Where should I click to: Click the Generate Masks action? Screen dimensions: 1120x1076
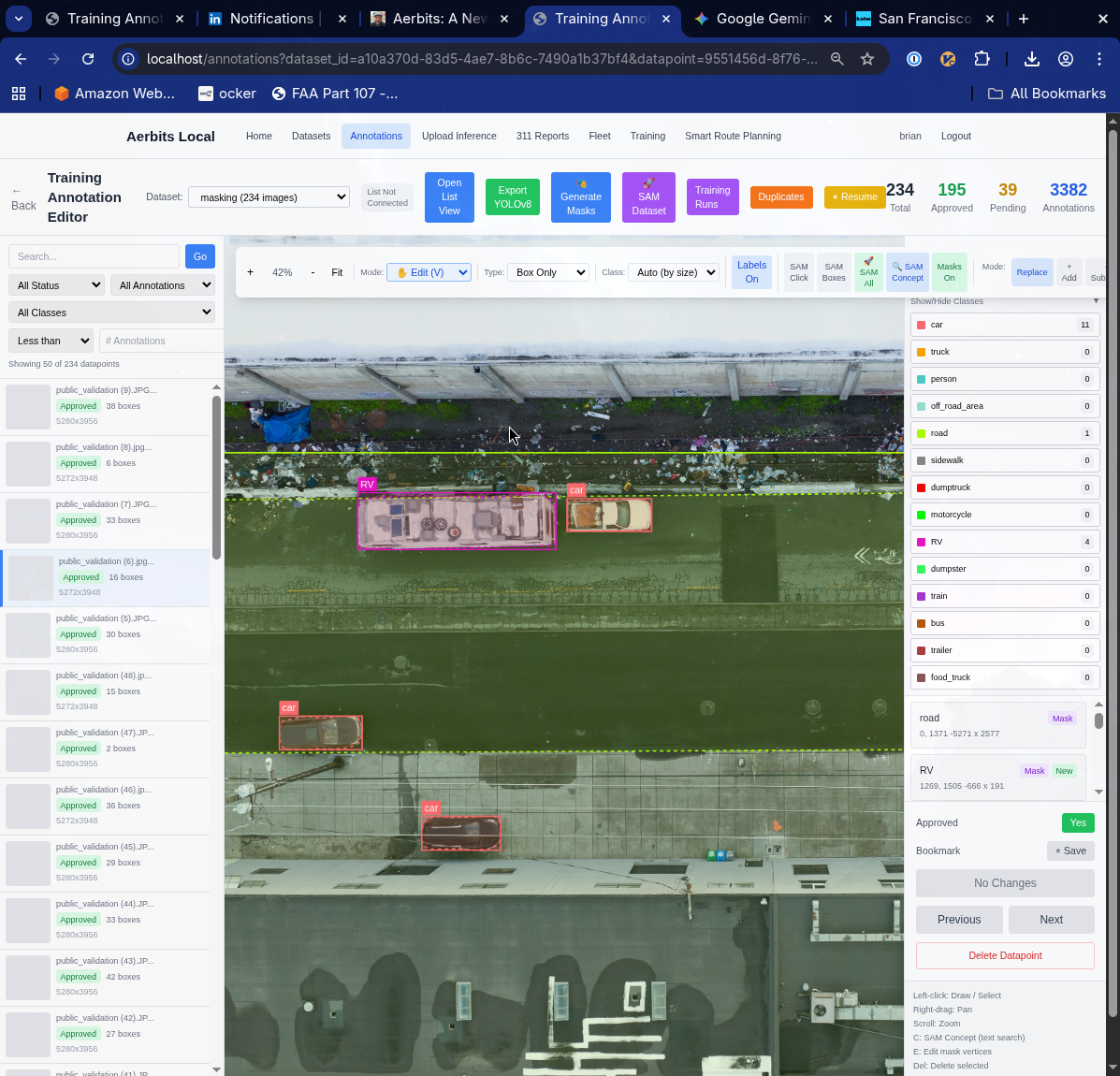[580, 196]
